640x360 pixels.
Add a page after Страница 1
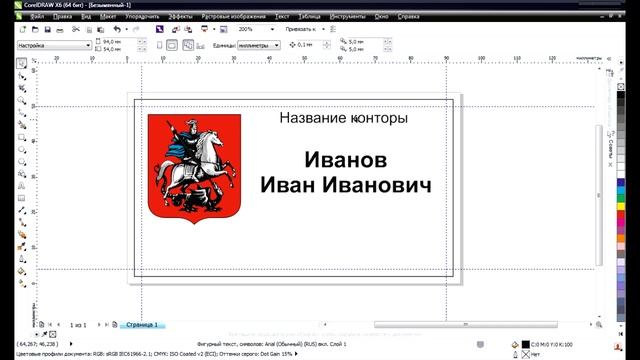click(x=115, y=325)
